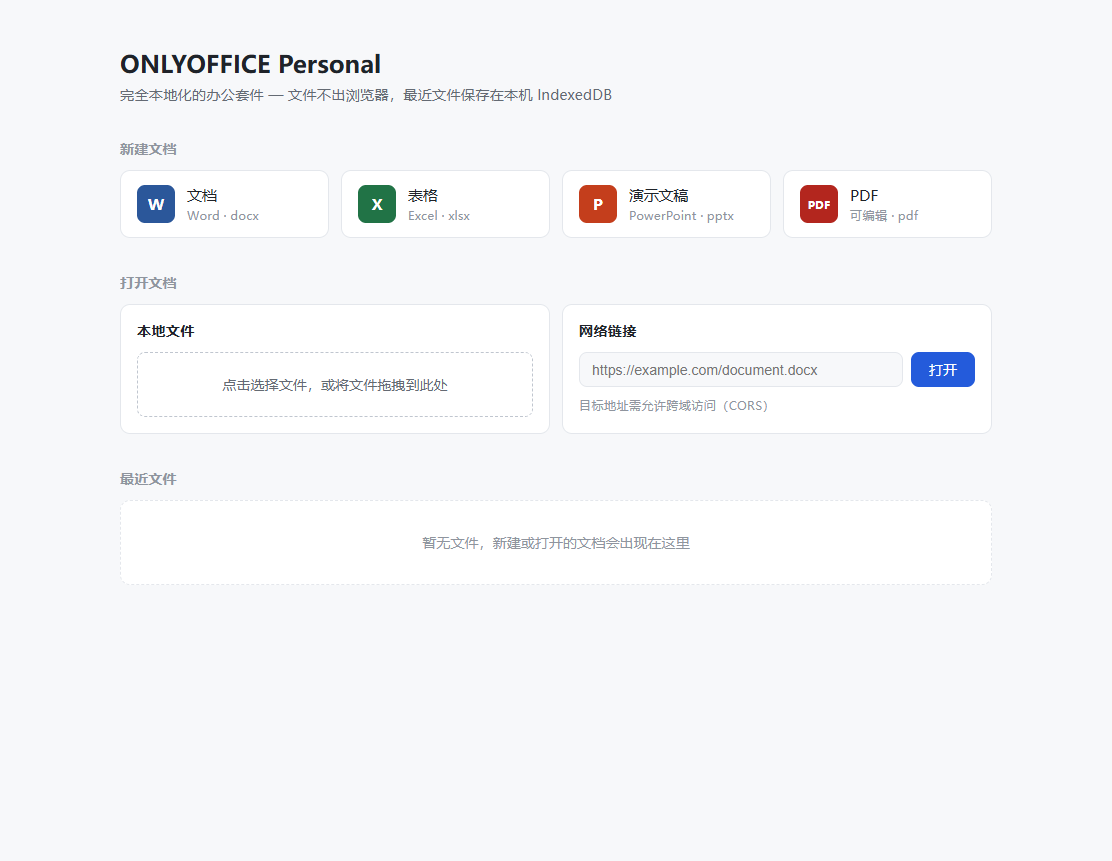
Task: Click the 打开文档 section heading
Action: click(x=148, y=283)
